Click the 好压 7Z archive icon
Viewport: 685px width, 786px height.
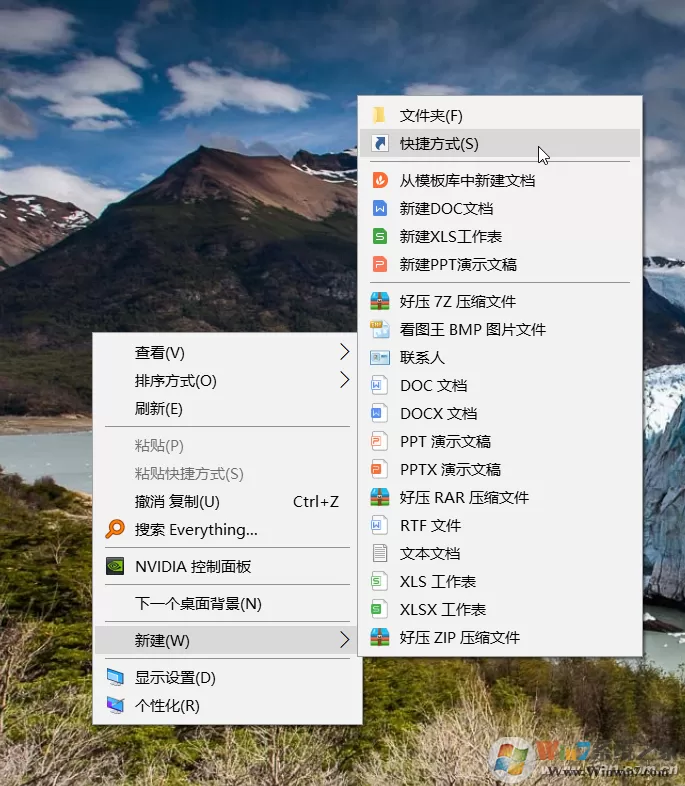coord(379,301)
